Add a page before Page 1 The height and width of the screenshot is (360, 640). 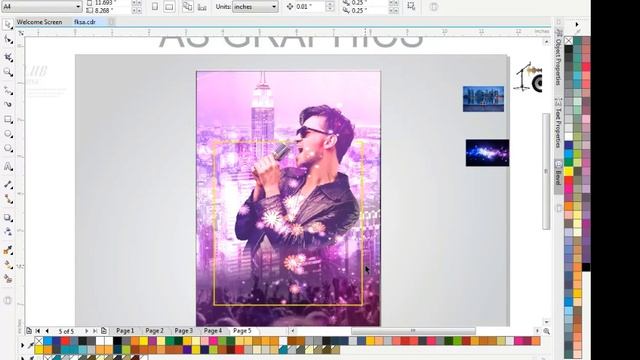(x=29, y=331)
